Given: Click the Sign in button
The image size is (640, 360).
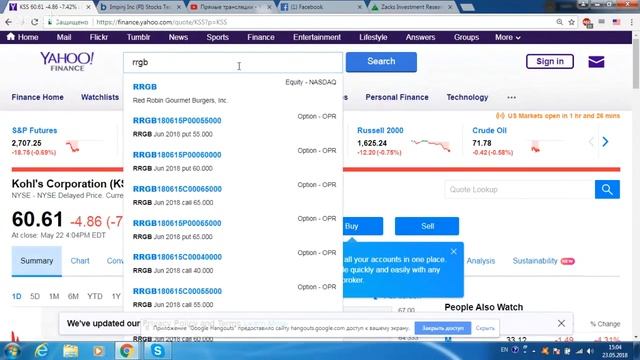Looking at the screenshot, I should pos(550,61).
